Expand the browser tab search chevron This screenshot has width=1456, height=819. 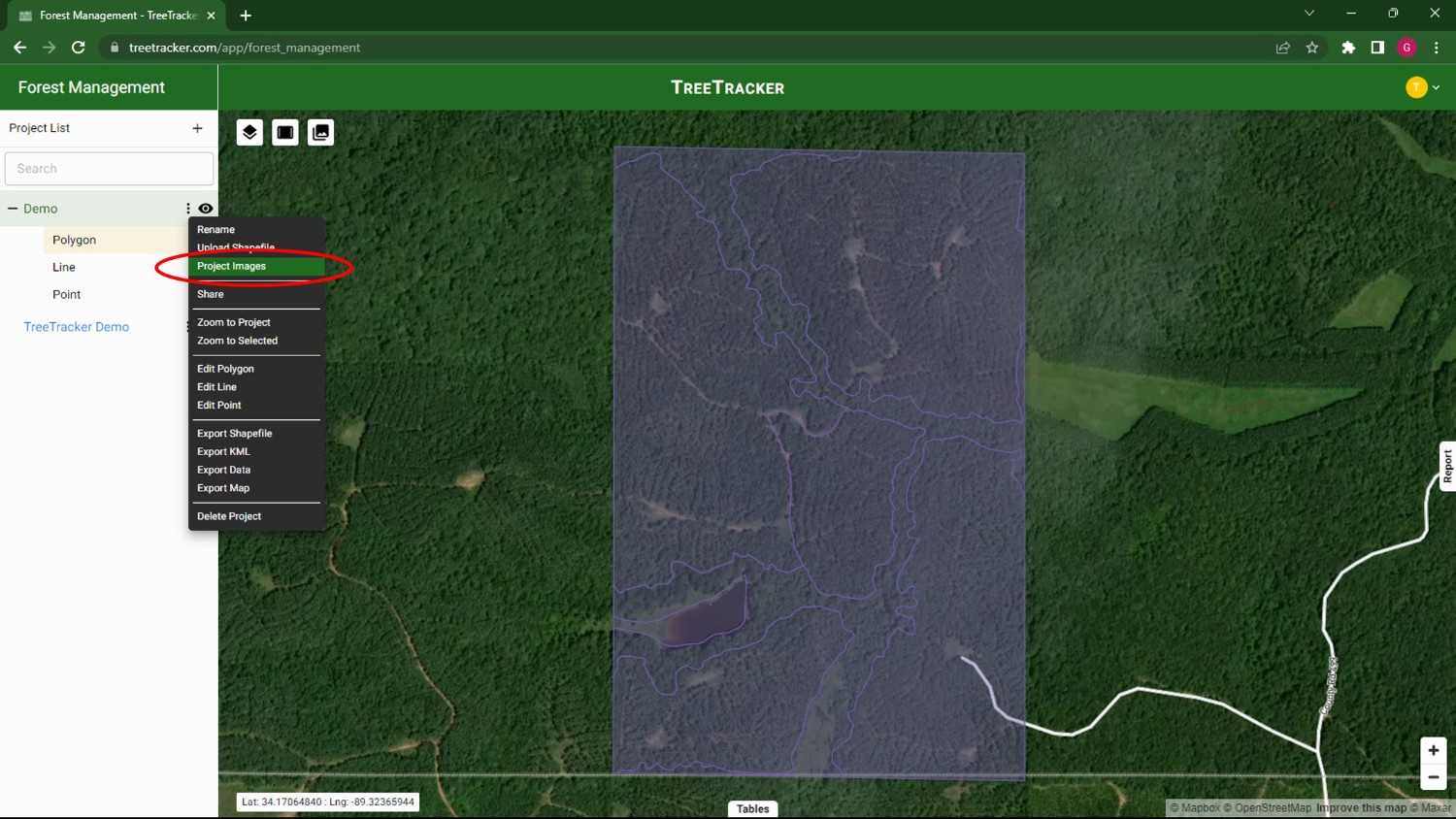1308,14
